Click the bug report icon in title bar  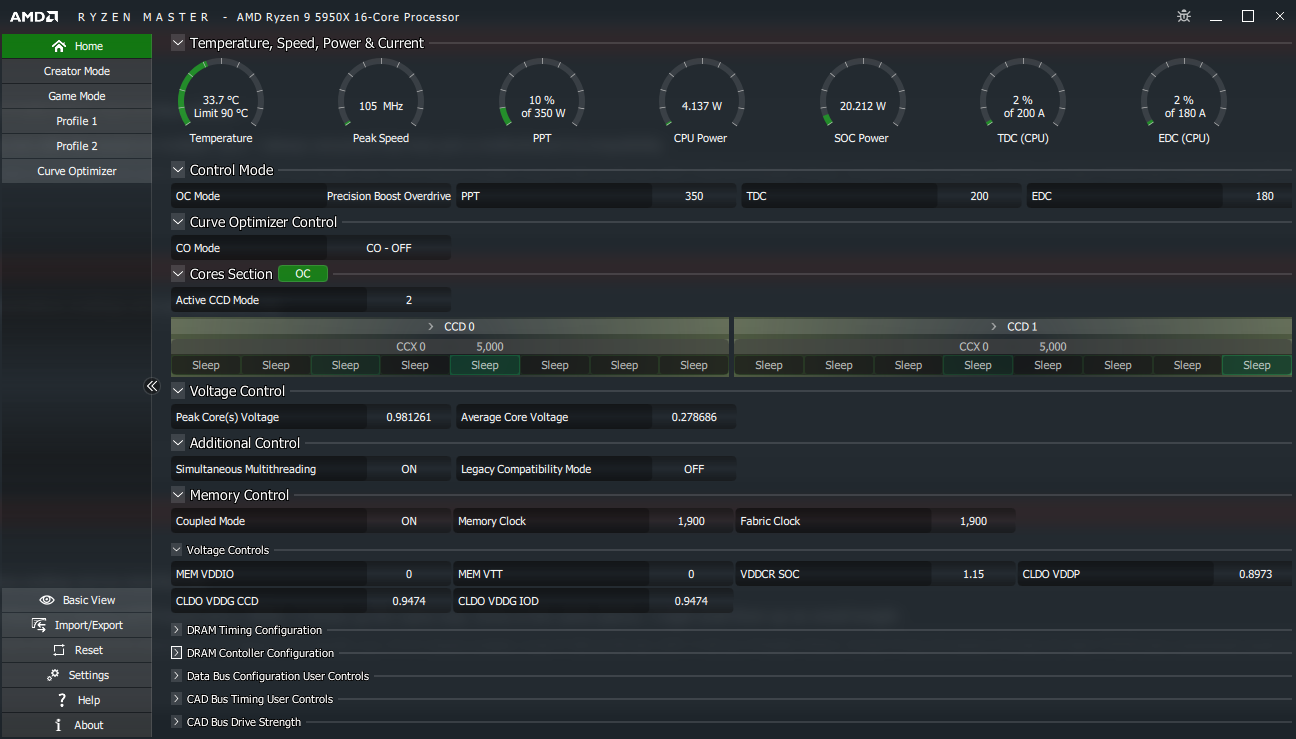1184,17
